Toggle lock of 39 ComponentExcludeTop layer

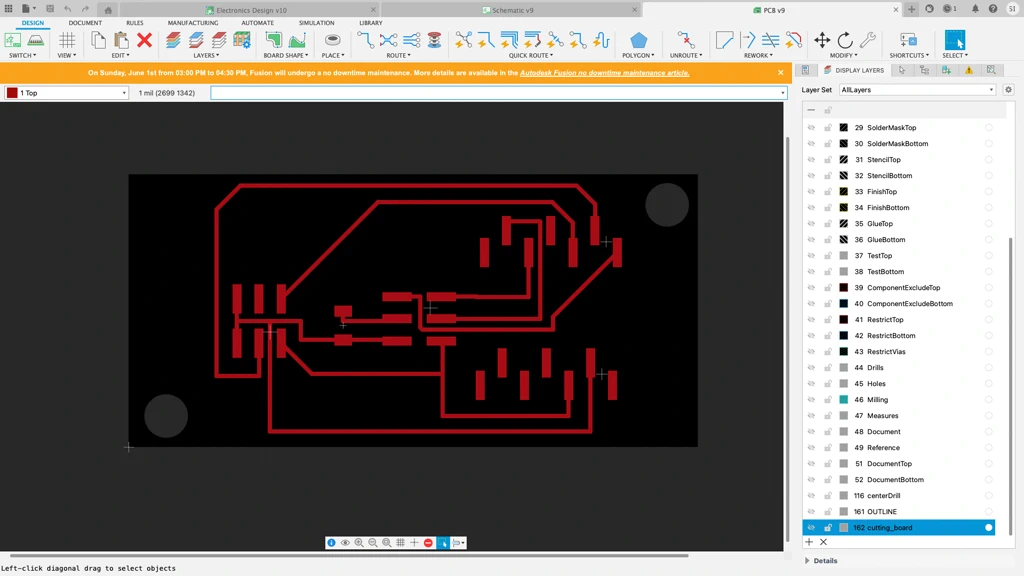point(827,287)
